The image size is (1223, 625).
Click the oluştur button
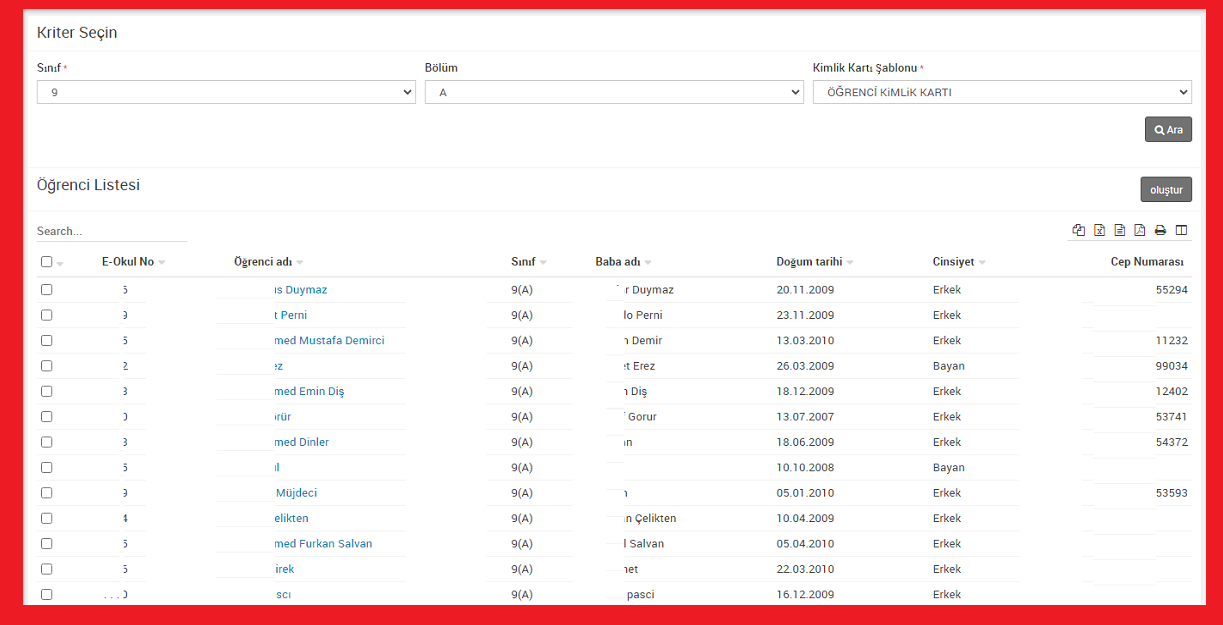pos(1166,190)
